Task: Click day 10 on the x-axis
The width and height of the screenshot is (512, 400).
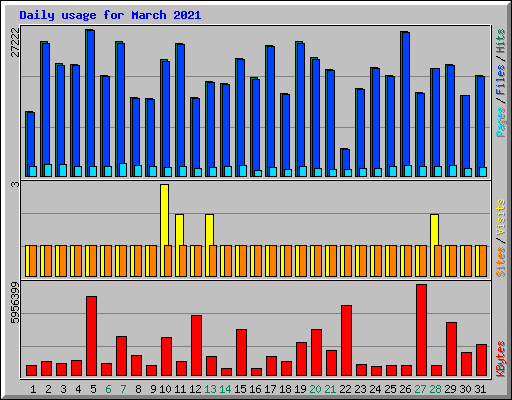Action: click(165, 389)
